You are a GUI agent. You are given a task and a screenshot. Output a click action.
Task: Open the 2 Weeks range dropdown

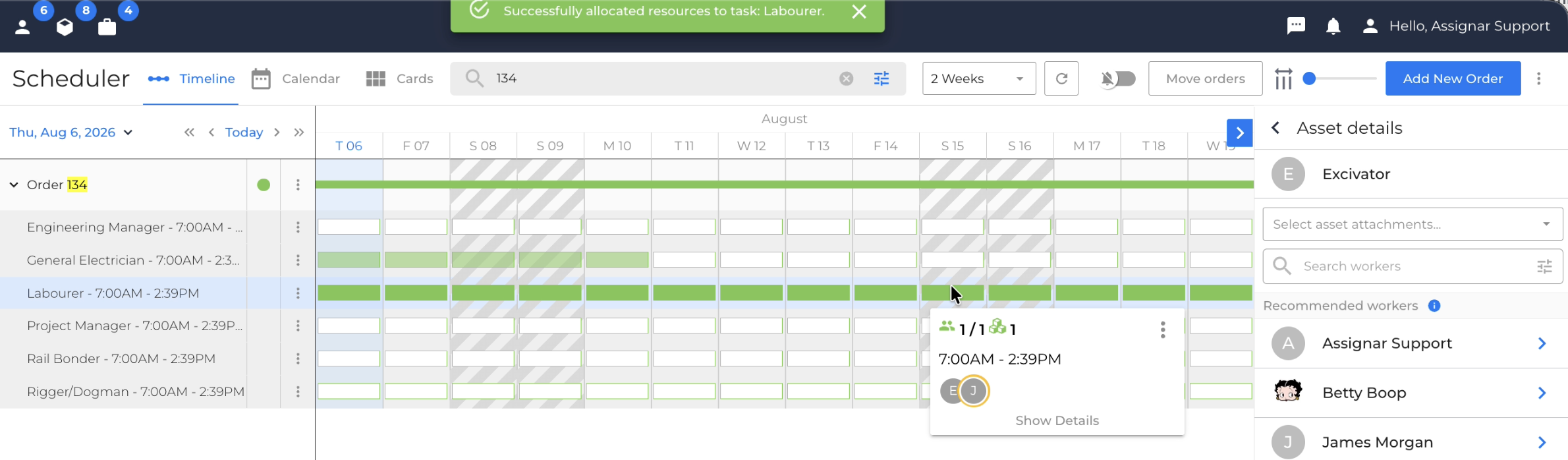pos(979,78)
